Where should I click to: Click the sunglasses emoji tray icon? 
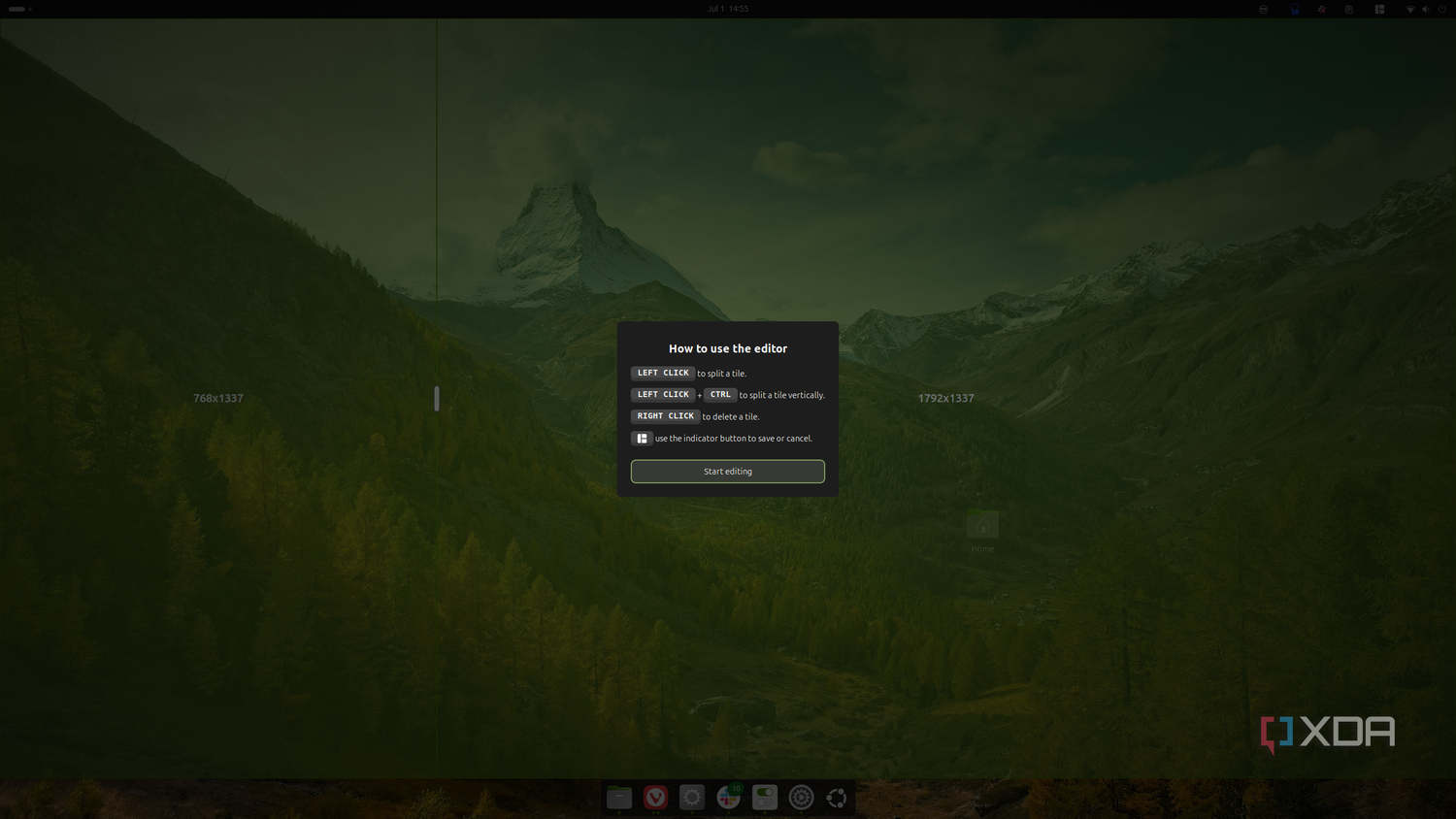[1264, 9]
